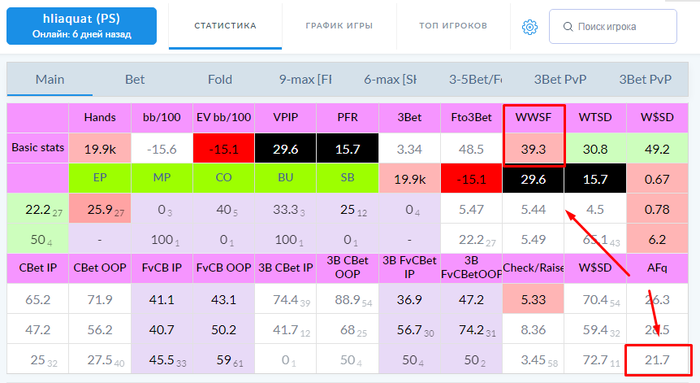Click the WTSD column header
The image size is (700, 383).
[x=595, y=118]
